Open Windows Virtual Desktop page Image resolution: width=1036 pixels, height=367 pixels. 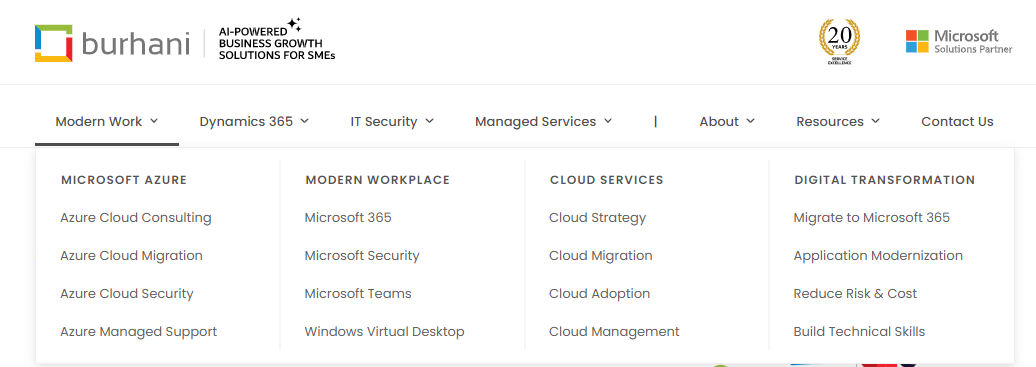[385, 331]
